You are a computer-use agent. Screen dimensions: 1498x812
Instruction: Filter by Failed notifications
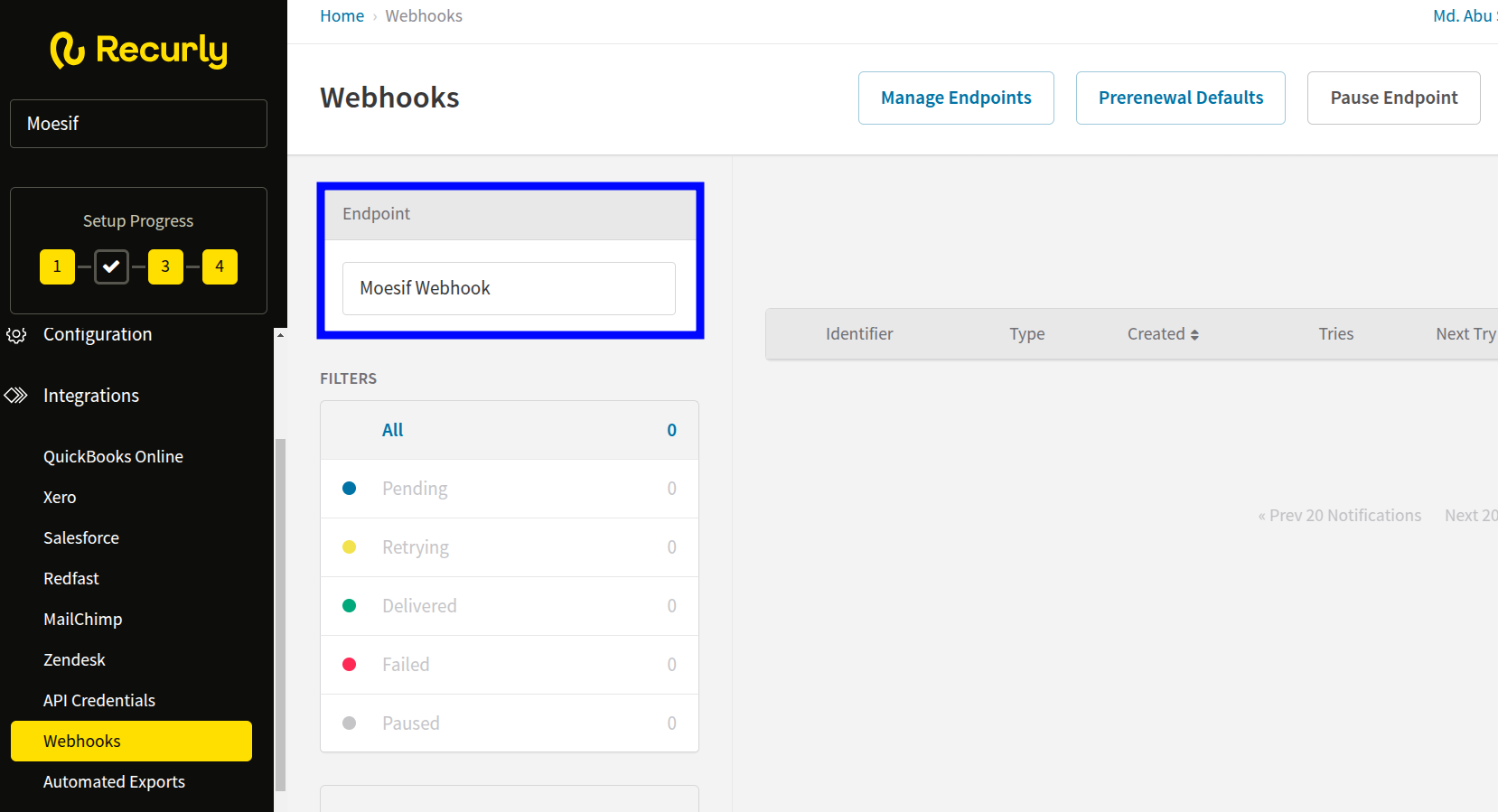tap(406, 665)
